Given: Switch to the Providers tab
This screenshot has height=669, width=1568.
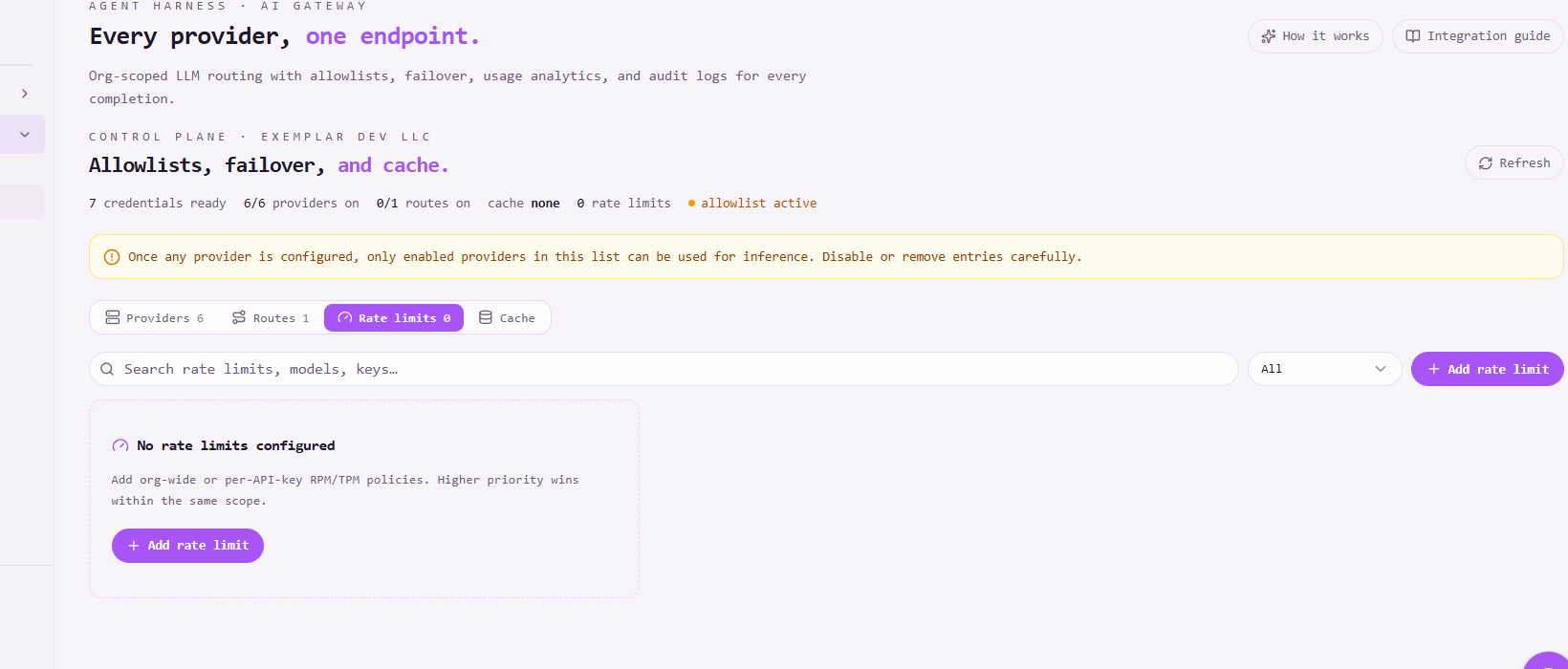Looking at the screenshot, I should 155,318.
